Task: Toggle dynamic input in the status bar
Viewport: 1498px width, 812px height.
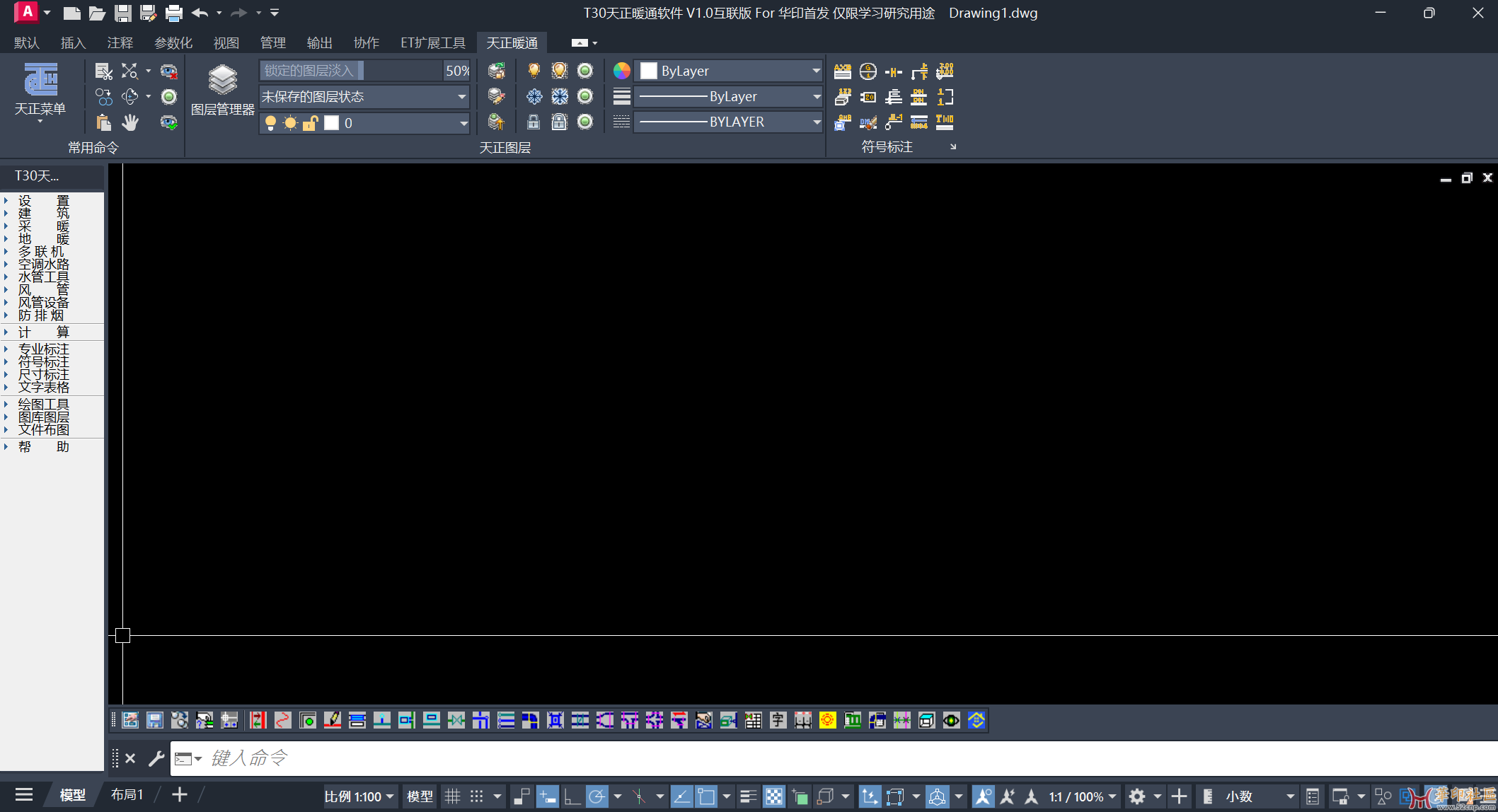Action: (x=547, y=796)
